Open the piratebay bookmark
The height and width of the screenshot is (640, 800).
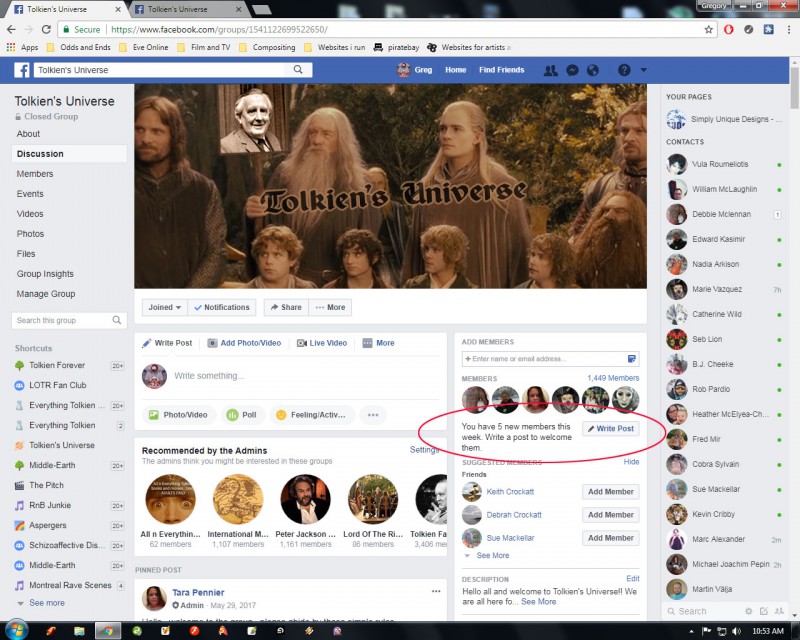click(396, 47)
